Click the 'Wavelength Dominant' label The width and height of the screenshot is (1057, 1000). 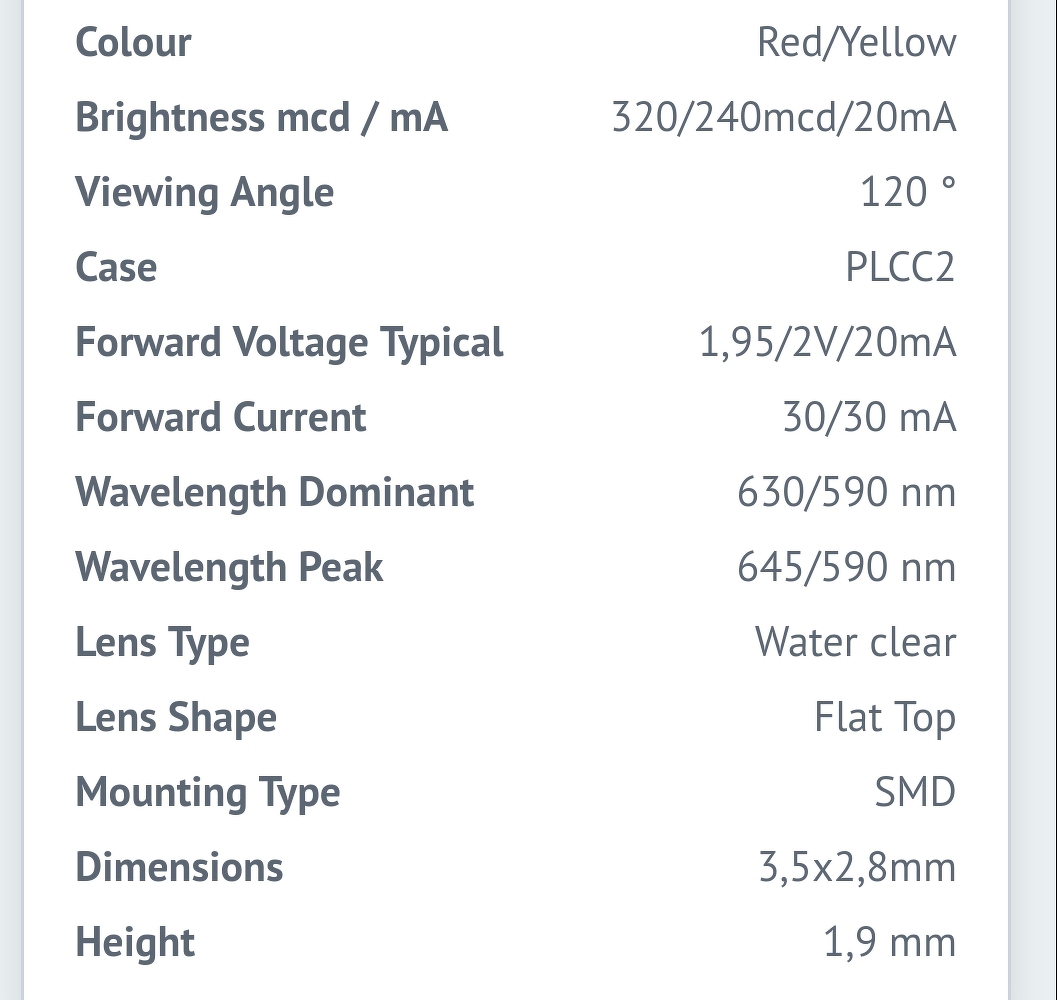pos(274,493)
